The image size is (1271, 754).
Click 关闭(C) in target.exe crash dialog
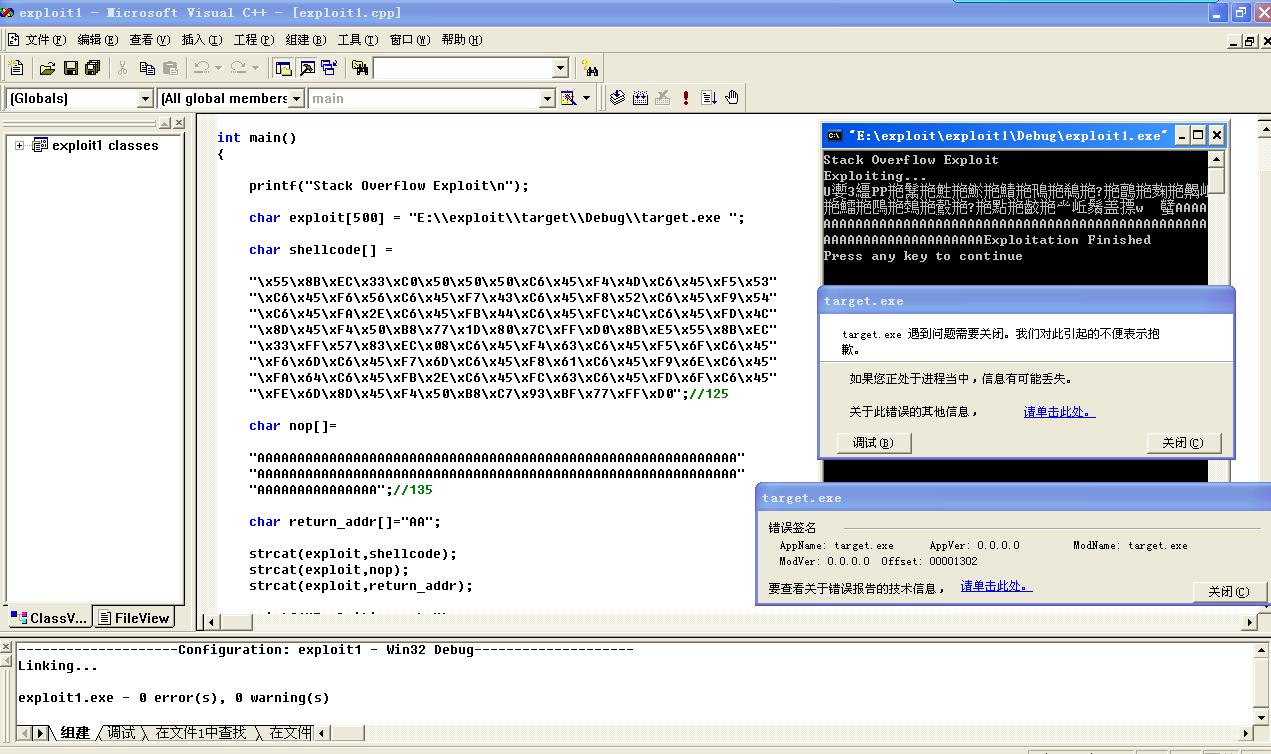[x=1184, y=442]
